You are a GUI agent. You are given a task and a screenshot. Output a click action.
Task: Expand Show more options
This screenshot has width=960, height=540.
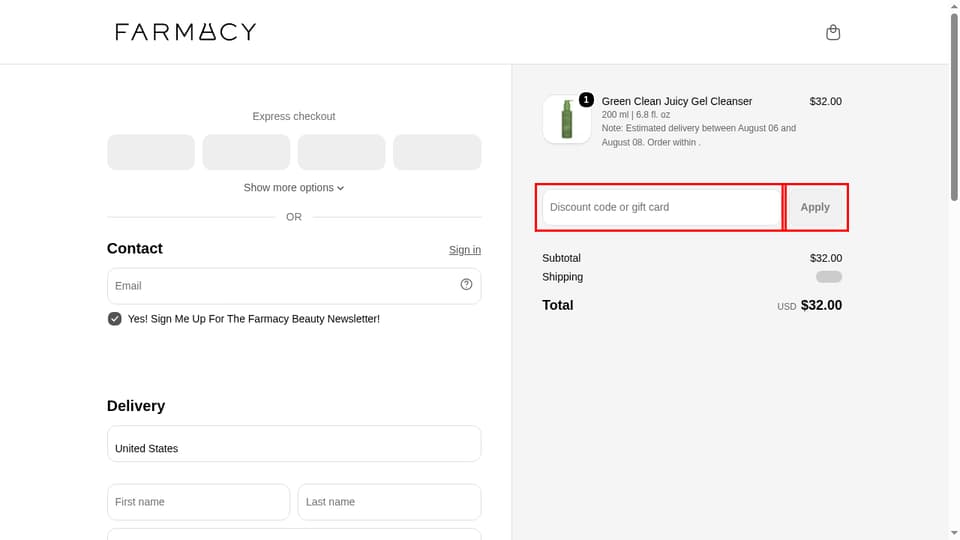(294, 187)
